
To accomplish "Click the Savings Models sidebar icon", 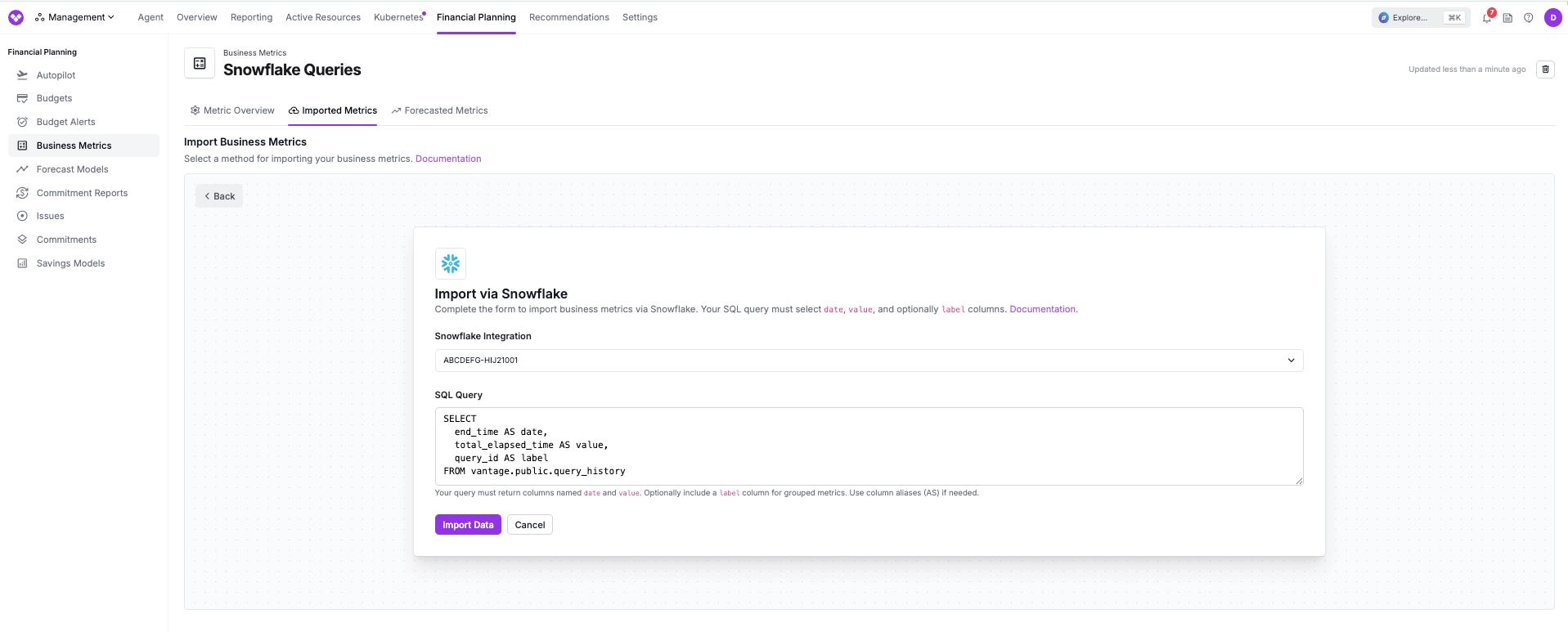I will [x=22, y=263].
